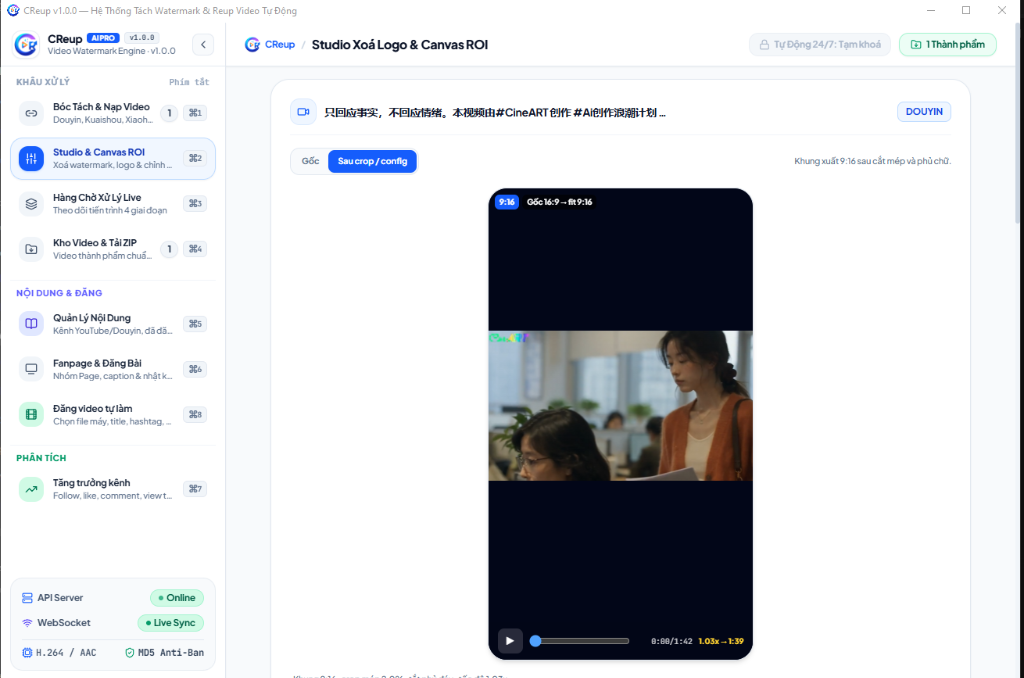Click the Tự Động 24/7: Tạm khoá button
1024x678 pixels.
point(820,44)
